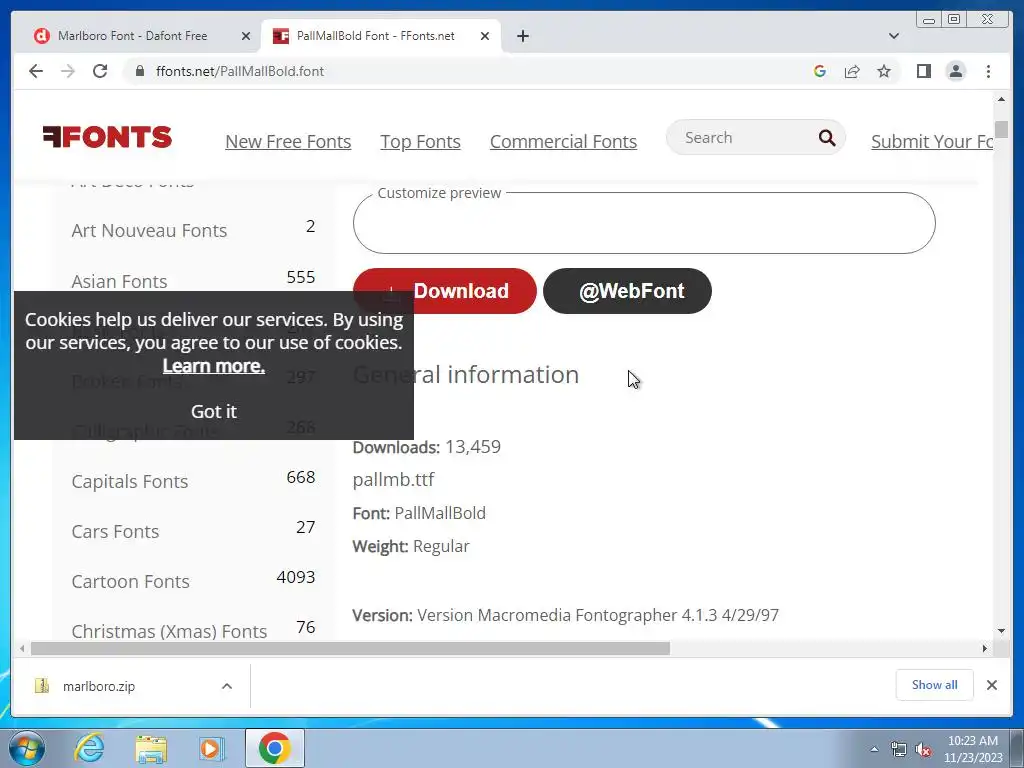The image size is (1024, 768).
Task: Close the PallMallBold Font tab
Action: [x=485, y=36]
